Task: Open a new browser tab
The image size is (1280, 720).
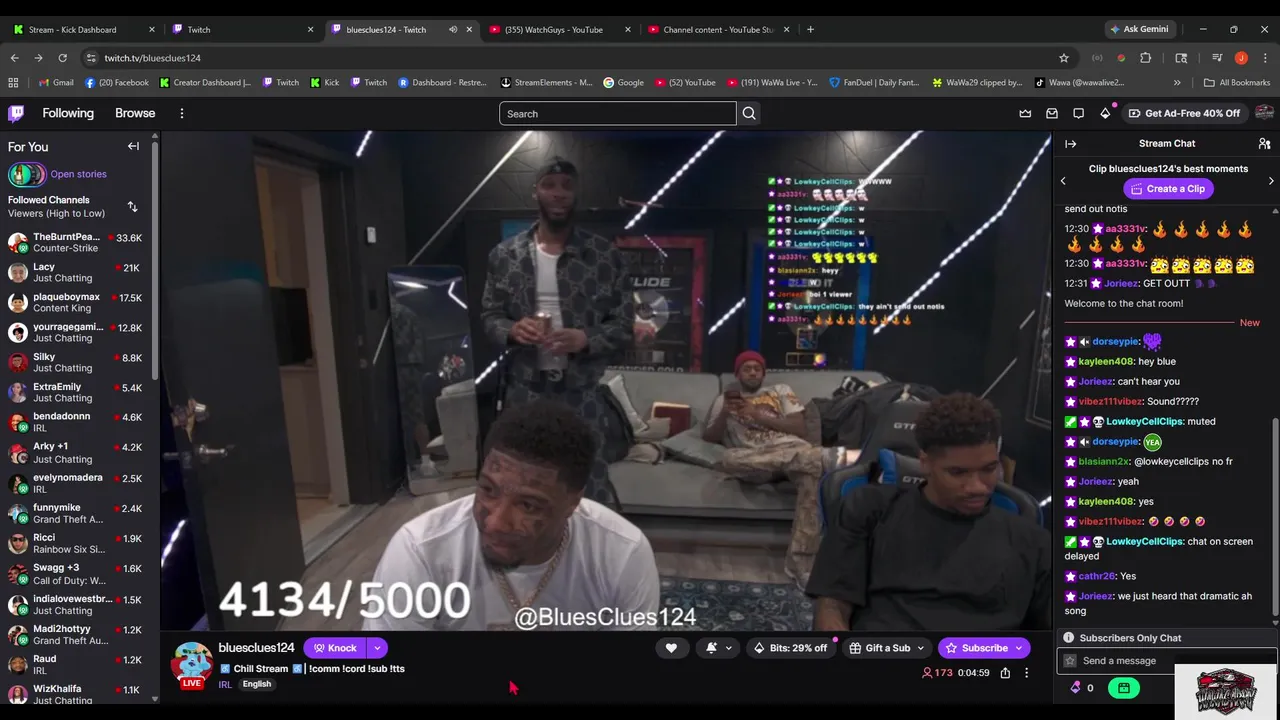Action: (x=810, y=29)
